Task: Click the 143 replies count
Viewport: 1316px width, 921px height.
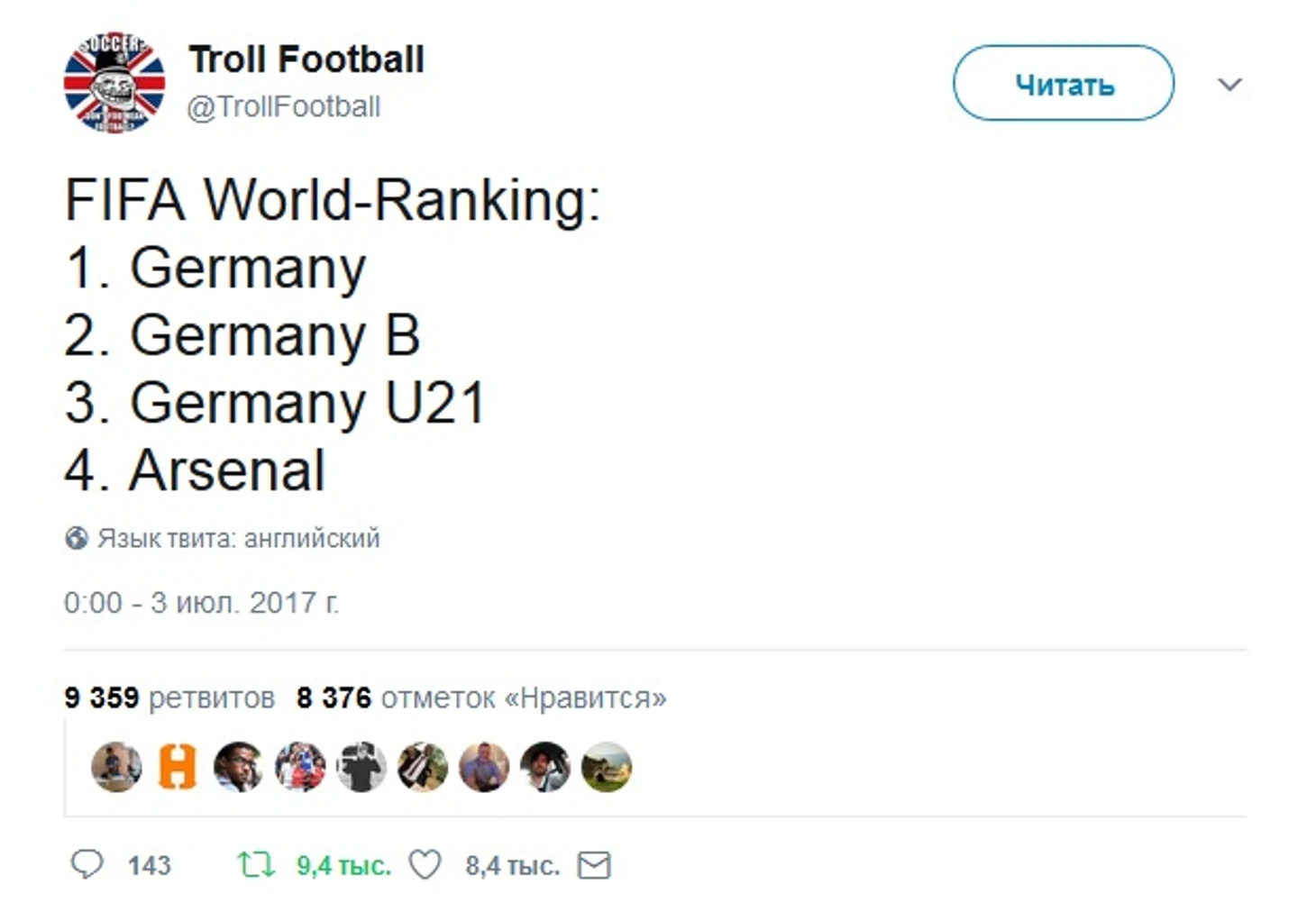Action: [x=149, y=865]
